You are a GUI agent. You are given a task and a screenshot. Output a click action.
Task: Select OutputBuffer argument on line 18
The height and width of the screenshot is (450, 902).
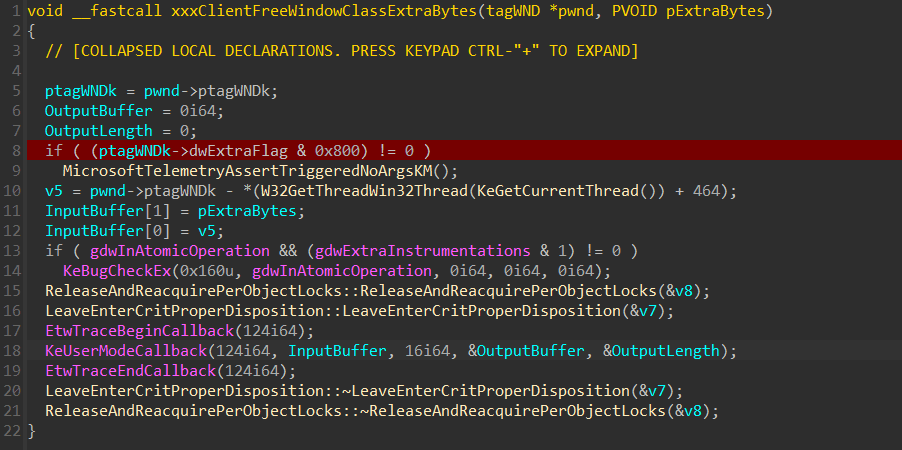click(x=530, y=350)
